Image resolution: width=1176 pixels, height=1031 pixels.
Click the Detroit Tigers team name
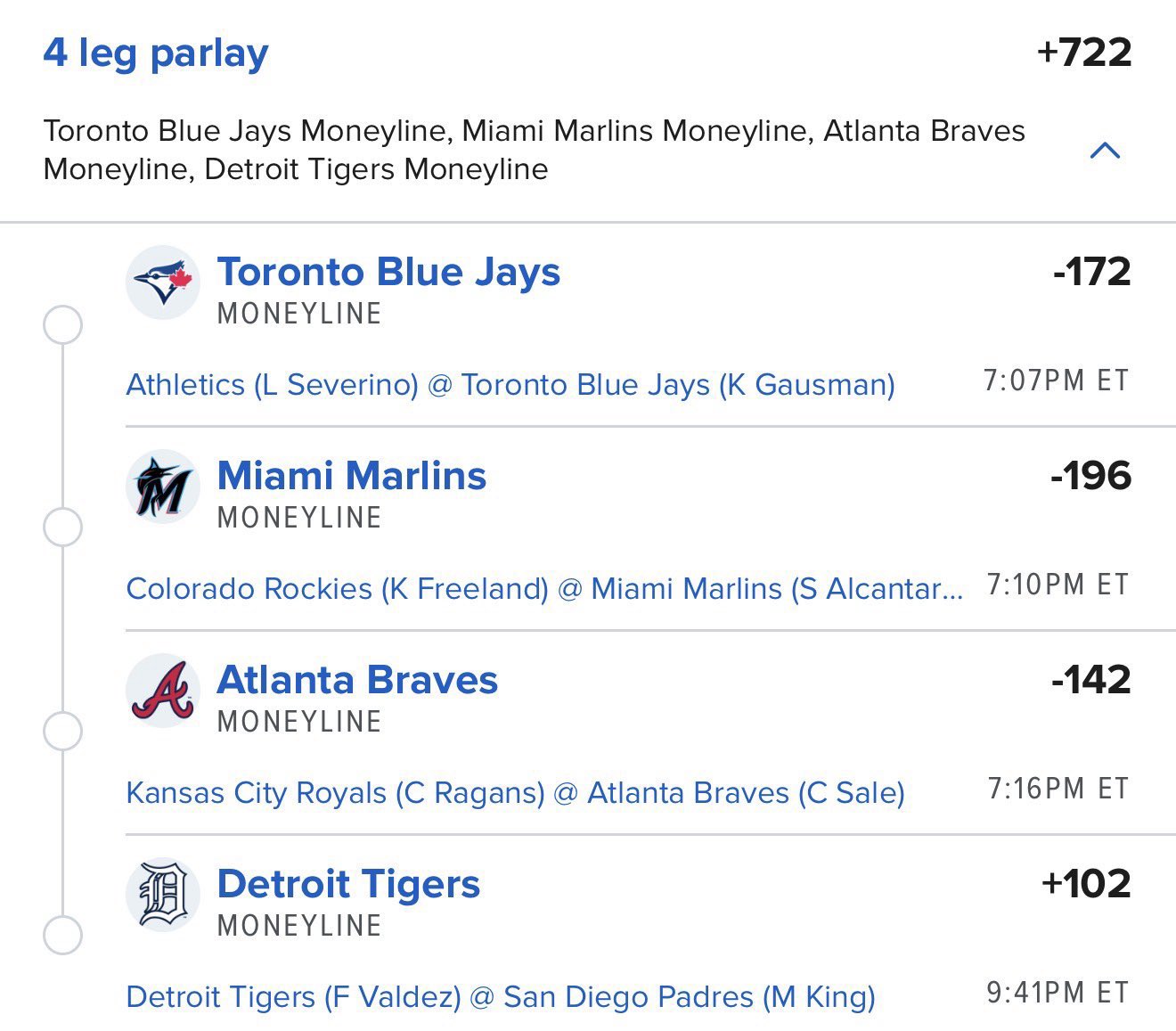[x=348, y=884]
